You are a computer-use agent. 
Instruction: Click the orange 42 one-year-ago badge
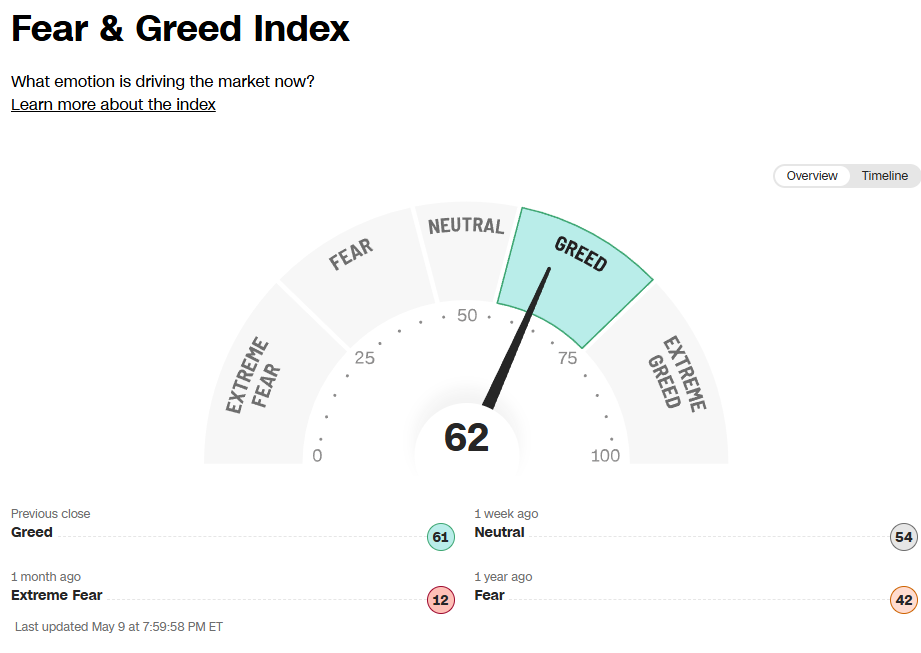tap(904, 600)
